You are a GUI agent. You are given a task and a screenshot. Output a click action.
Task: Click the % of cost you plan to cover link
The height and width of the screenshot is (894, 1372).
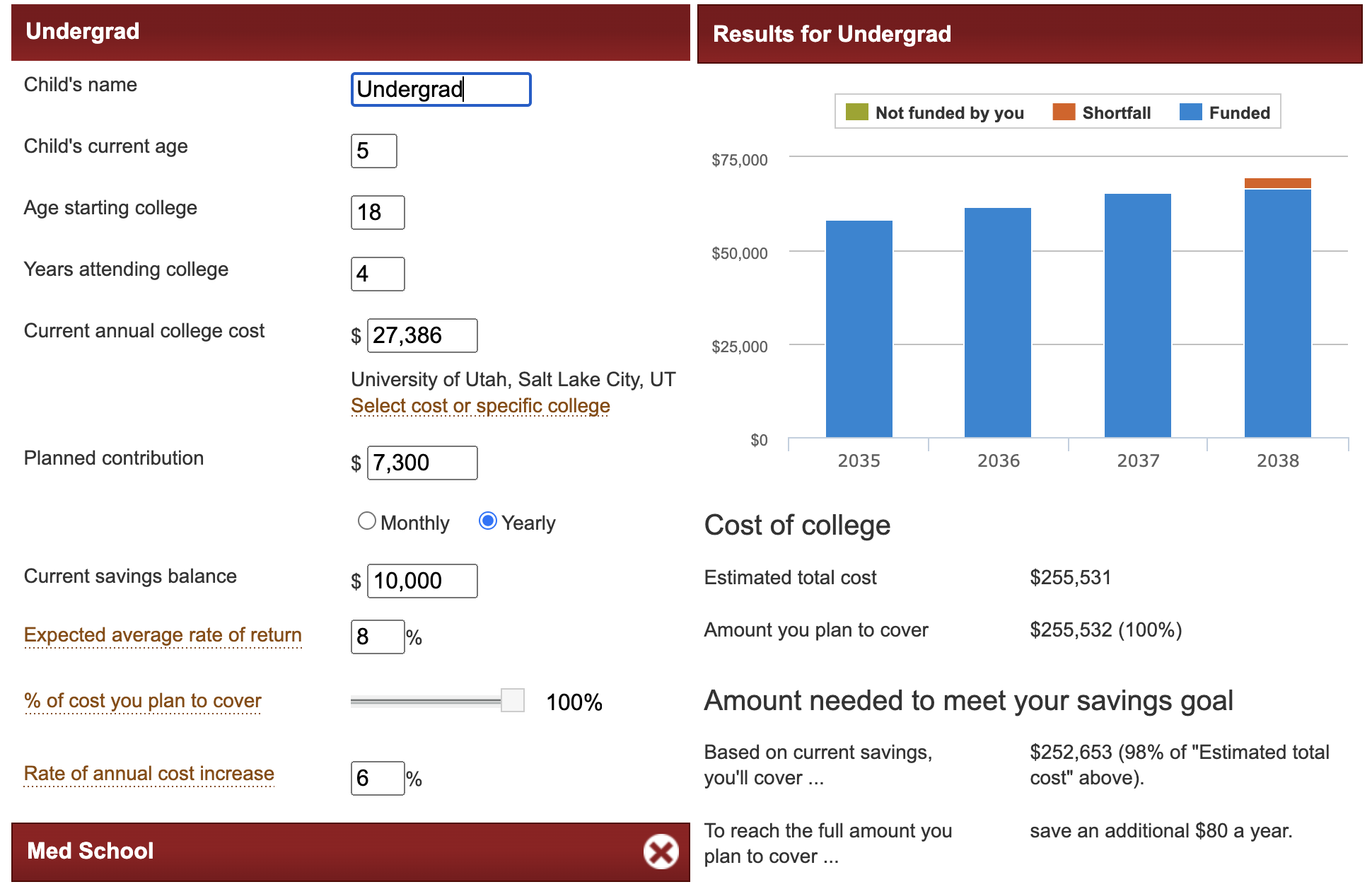[x=143, y=701]
